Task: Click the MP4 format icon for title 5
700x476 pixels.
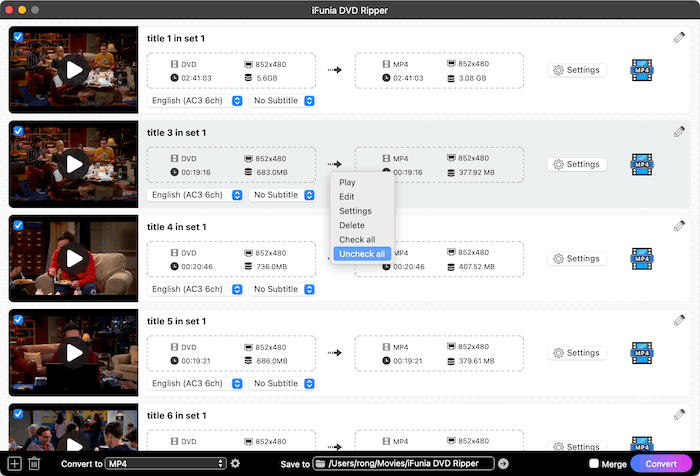Action: pos(642,353)
